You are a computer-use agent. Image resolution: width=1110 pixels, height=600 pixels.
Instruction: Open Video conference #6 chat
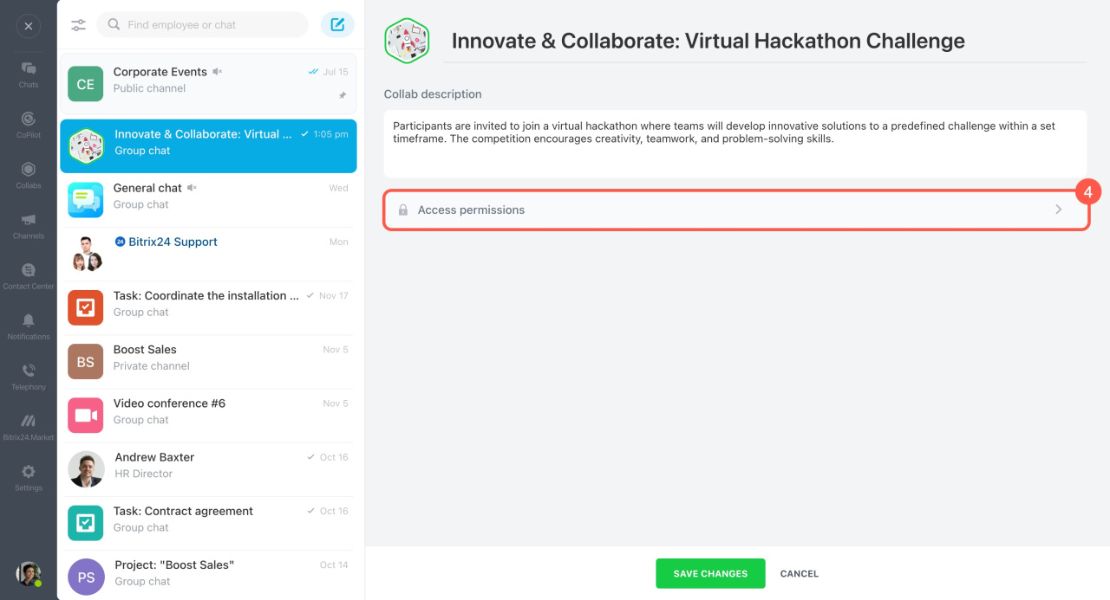coord(209,415)
